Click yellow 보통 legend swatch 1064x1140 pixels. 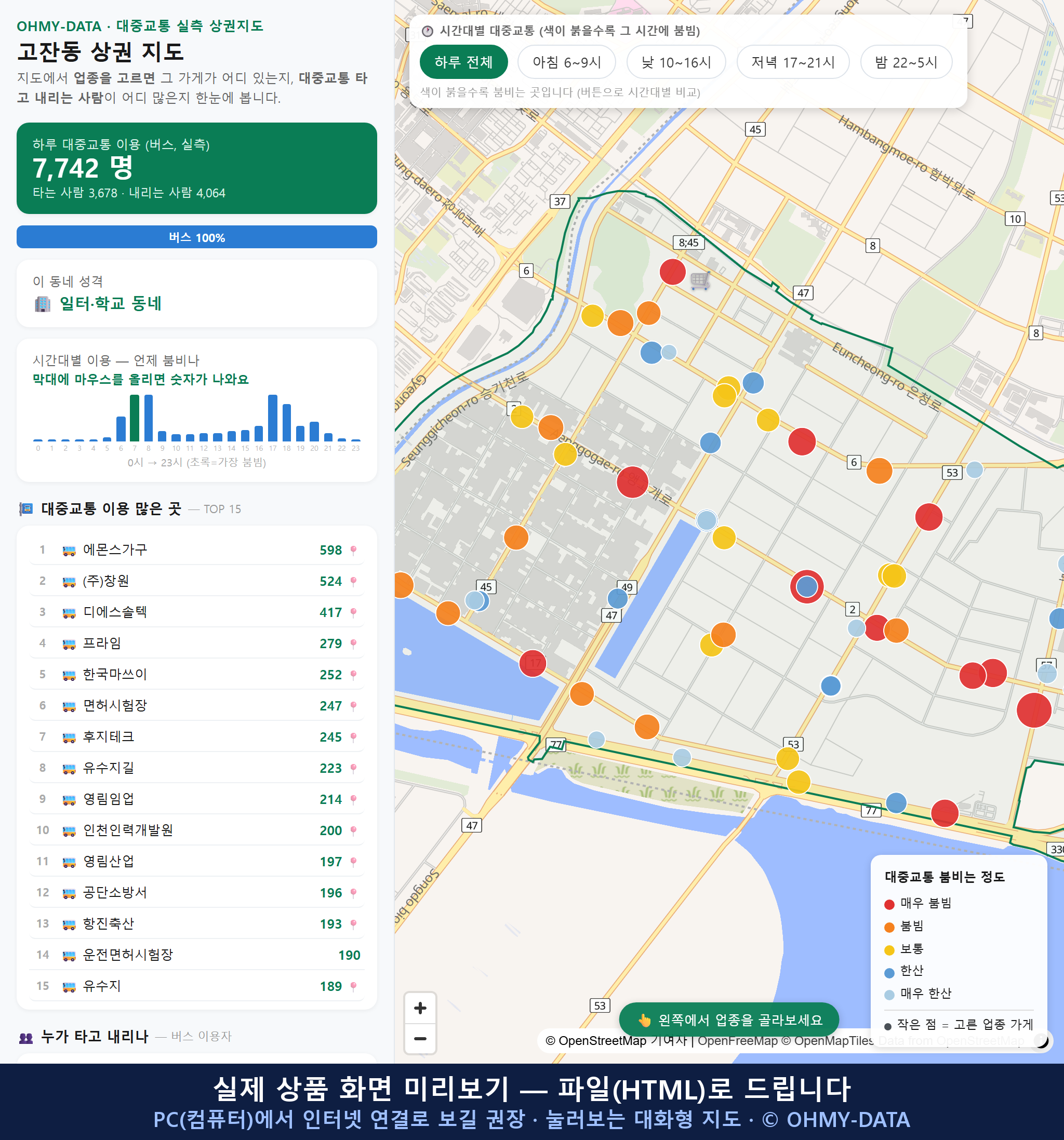click(x=889, y=950)
